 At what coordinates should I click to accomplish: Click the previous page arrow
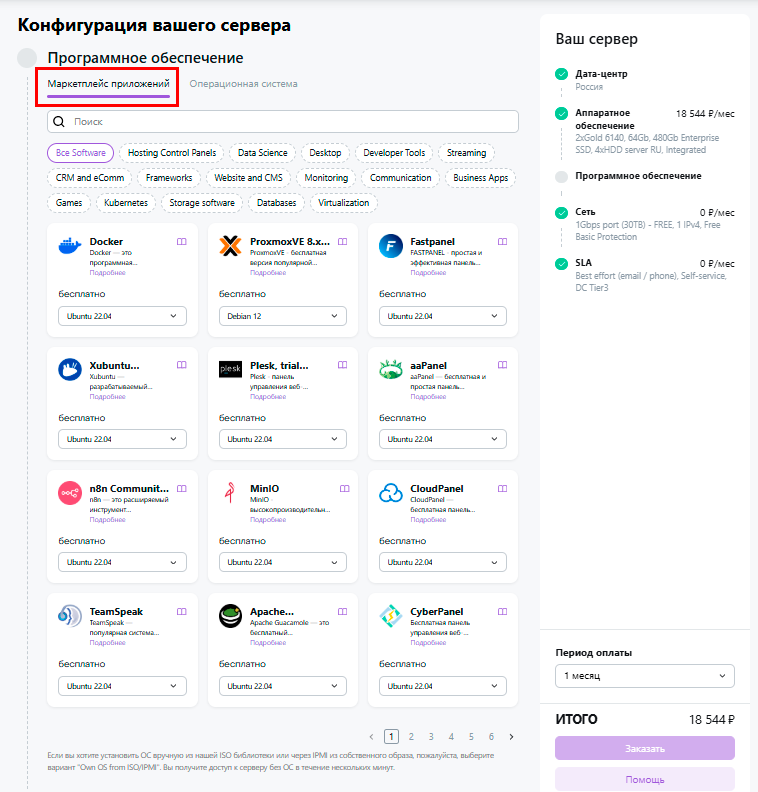(x=371, y=737)
